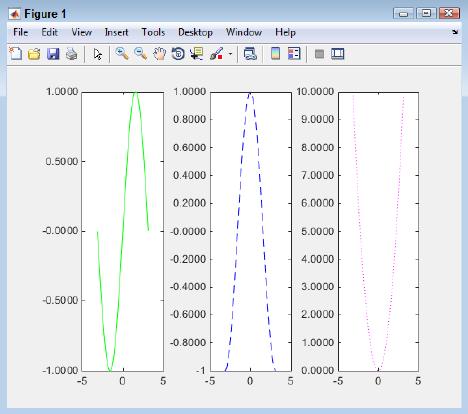This screenshot has height=414, width=468.
Task: Open the Edit menu
Action: click(x=49, y=32)
